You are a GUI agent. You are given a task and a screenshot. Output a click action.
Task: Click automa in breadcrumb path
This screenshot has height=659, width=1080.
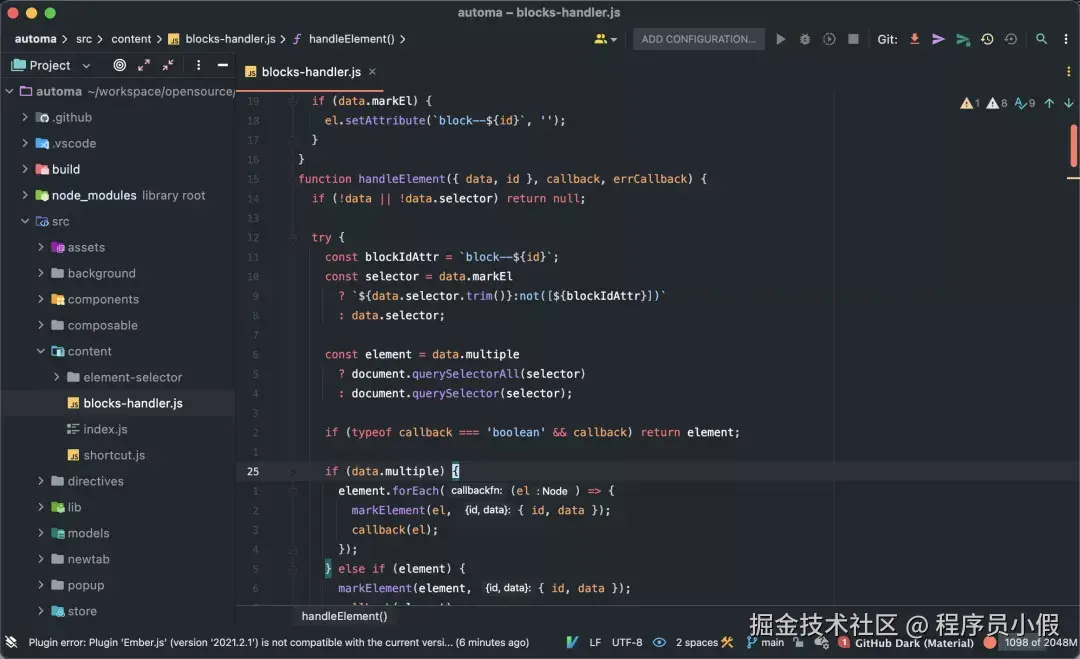35,39
